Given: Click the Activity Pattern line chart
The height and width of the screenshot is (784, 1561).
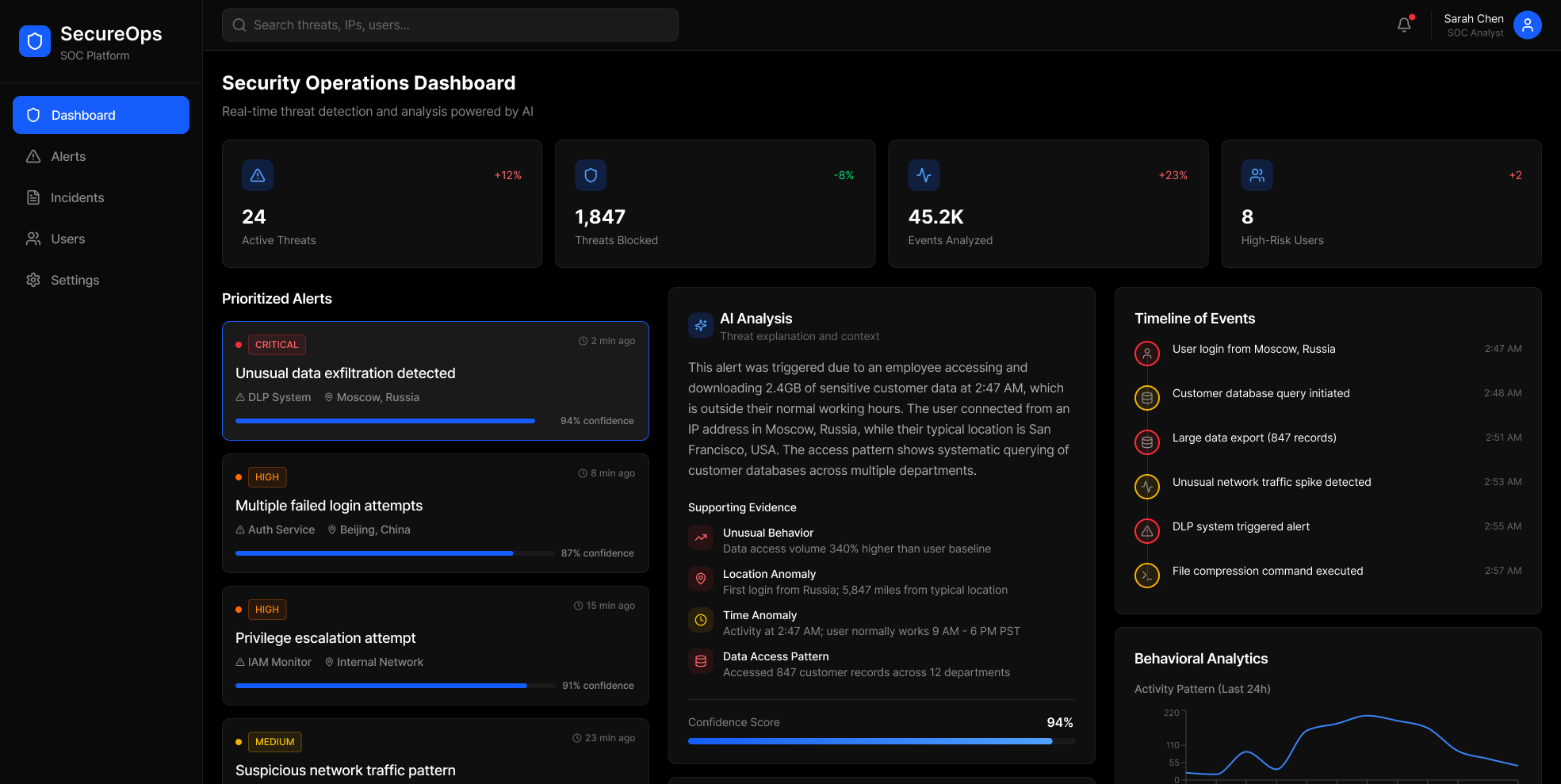Looking at the screenshot, I should (1340, 744).
